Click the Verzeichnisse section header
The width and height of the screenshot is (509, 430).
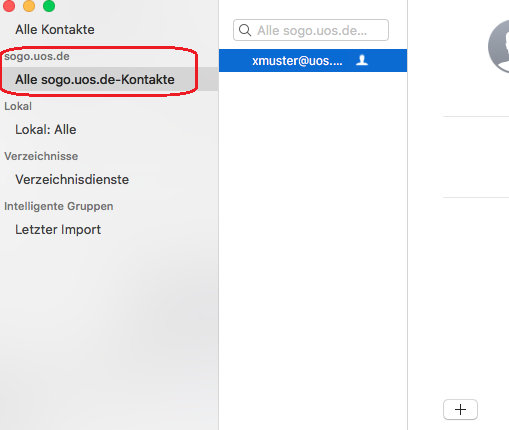(41, 156)
